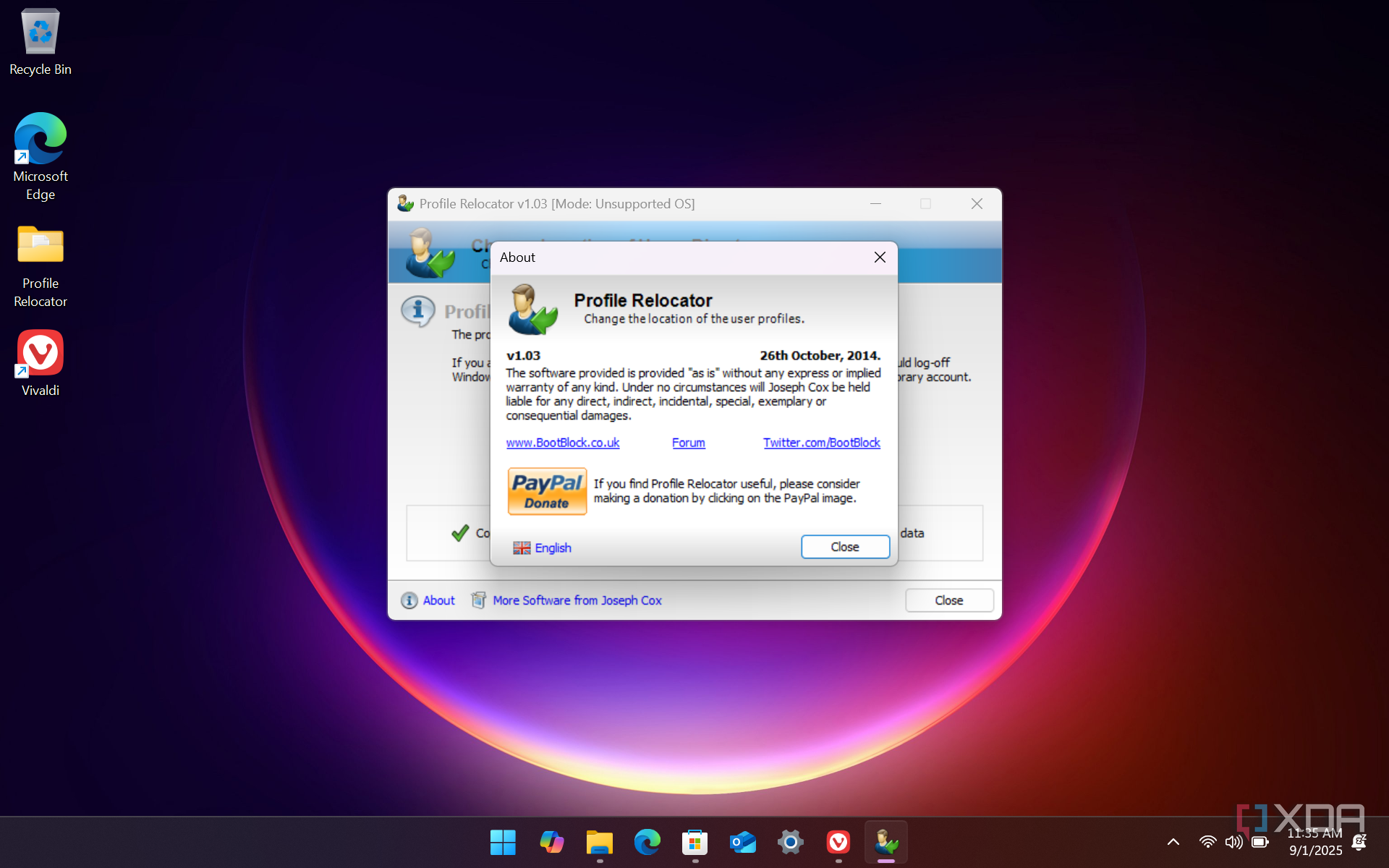Click the volume speaker tray icon

point(1233,842)
